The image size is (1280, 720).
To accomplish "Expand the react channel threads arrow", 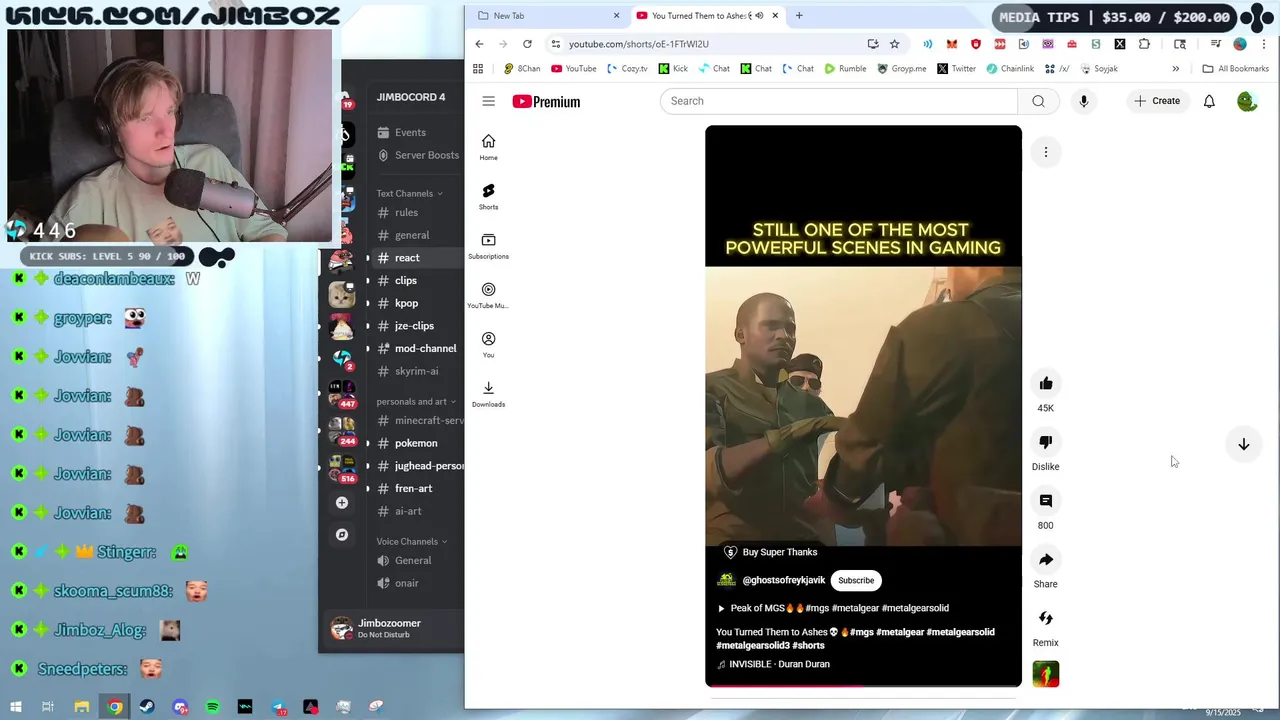I will 368,258.
